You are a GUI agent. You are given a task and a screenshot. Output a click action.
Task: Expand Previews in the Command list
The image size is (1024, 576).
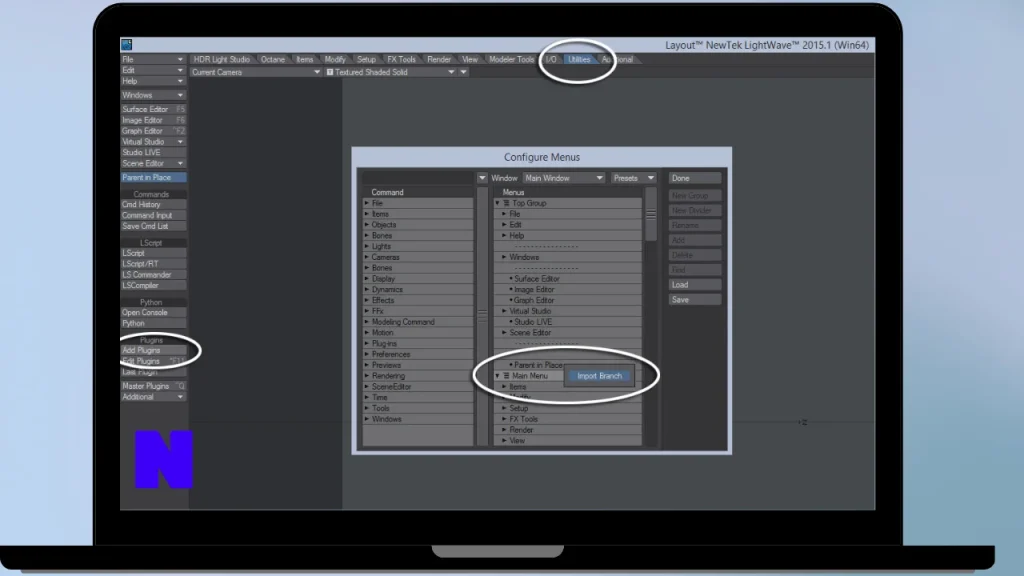pos(367,365)
